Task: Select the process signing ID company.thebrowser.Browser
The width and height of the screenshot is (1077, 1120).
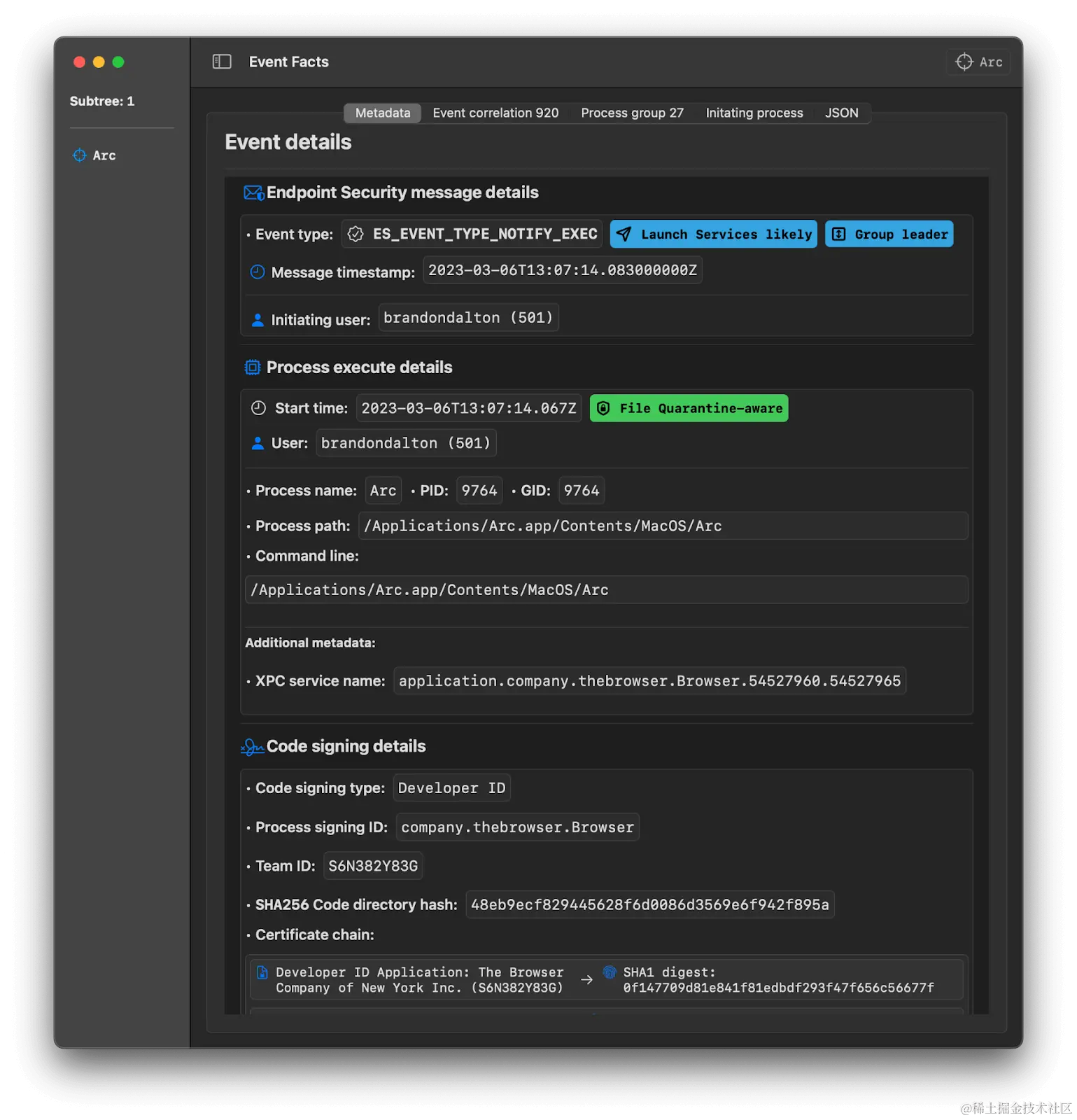Action: 518,827
